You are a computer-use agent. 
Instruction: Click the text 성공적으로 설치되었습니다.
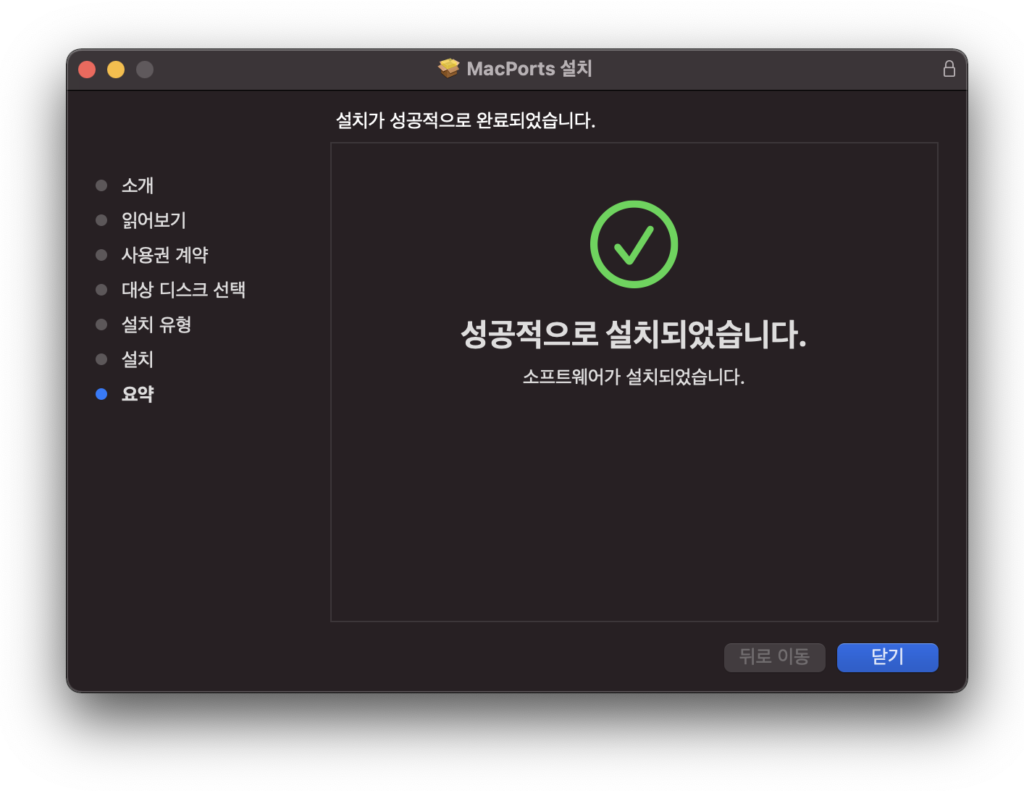633,334
